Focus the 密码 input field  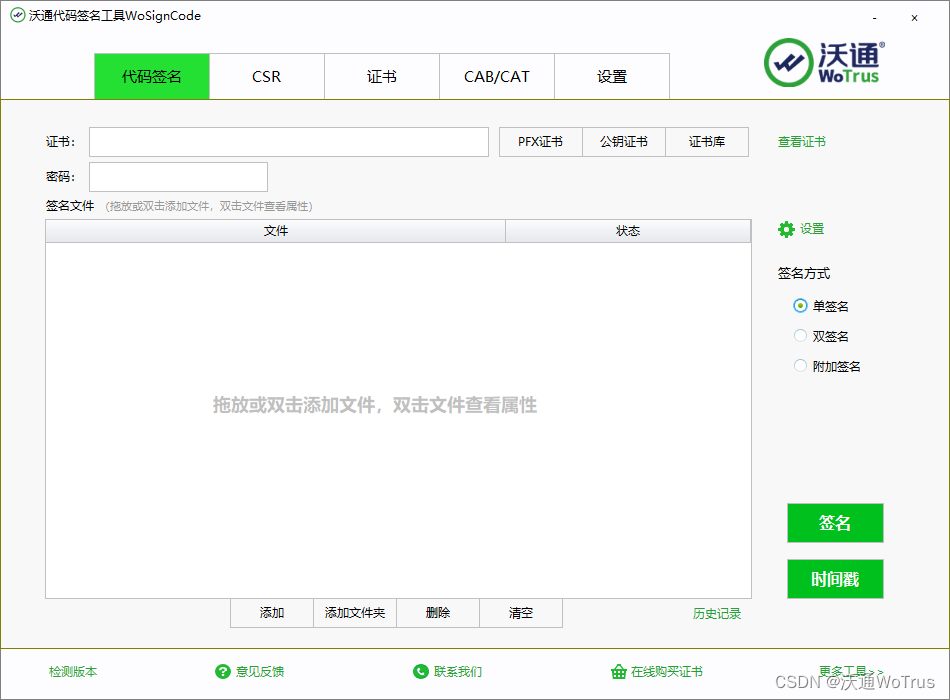point(178,177)
